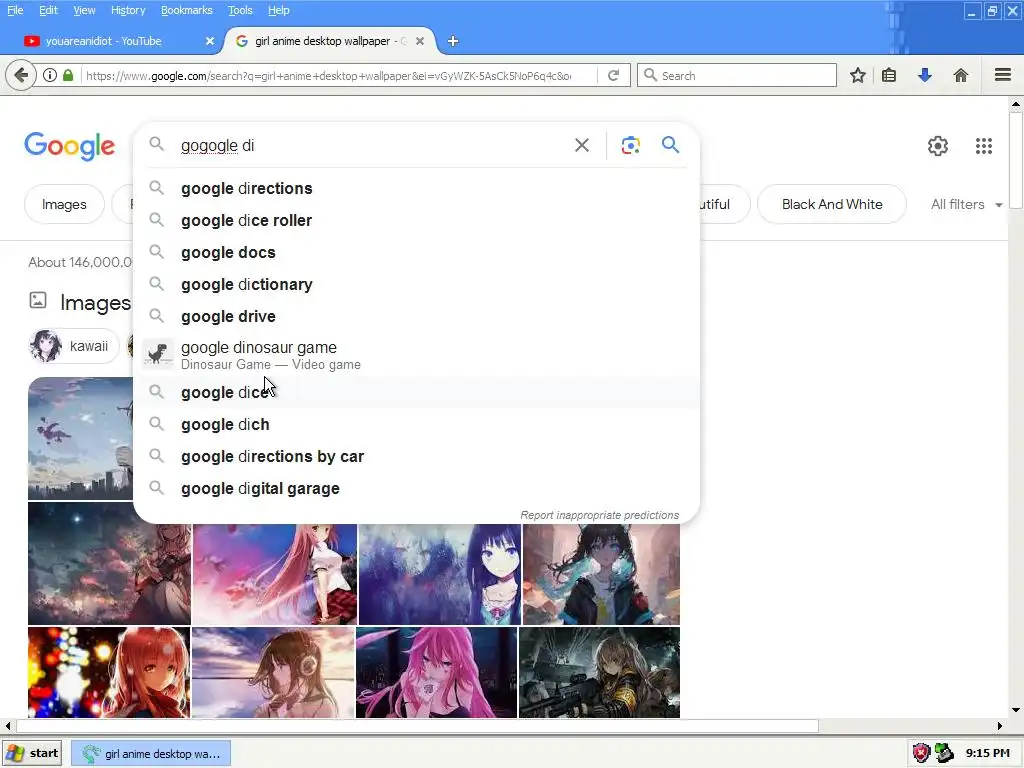This screenshot has width=1024, height=768.
Task: Open the View menu
Action: (84, 10)
